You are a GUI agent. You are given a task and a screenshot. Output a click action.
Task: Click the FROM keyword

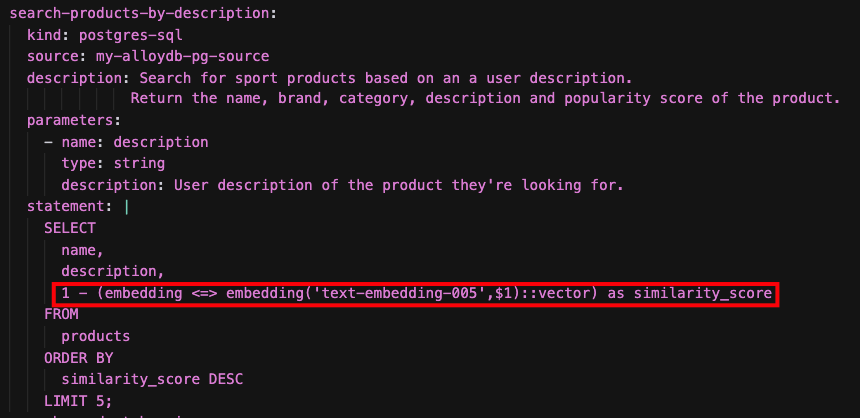tap(60, 314)
